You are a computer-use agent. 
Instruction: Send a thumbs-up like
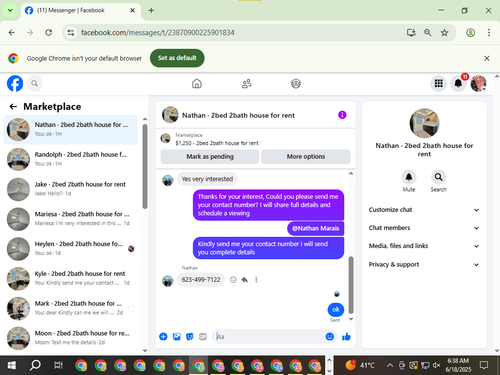coord(346,337)
